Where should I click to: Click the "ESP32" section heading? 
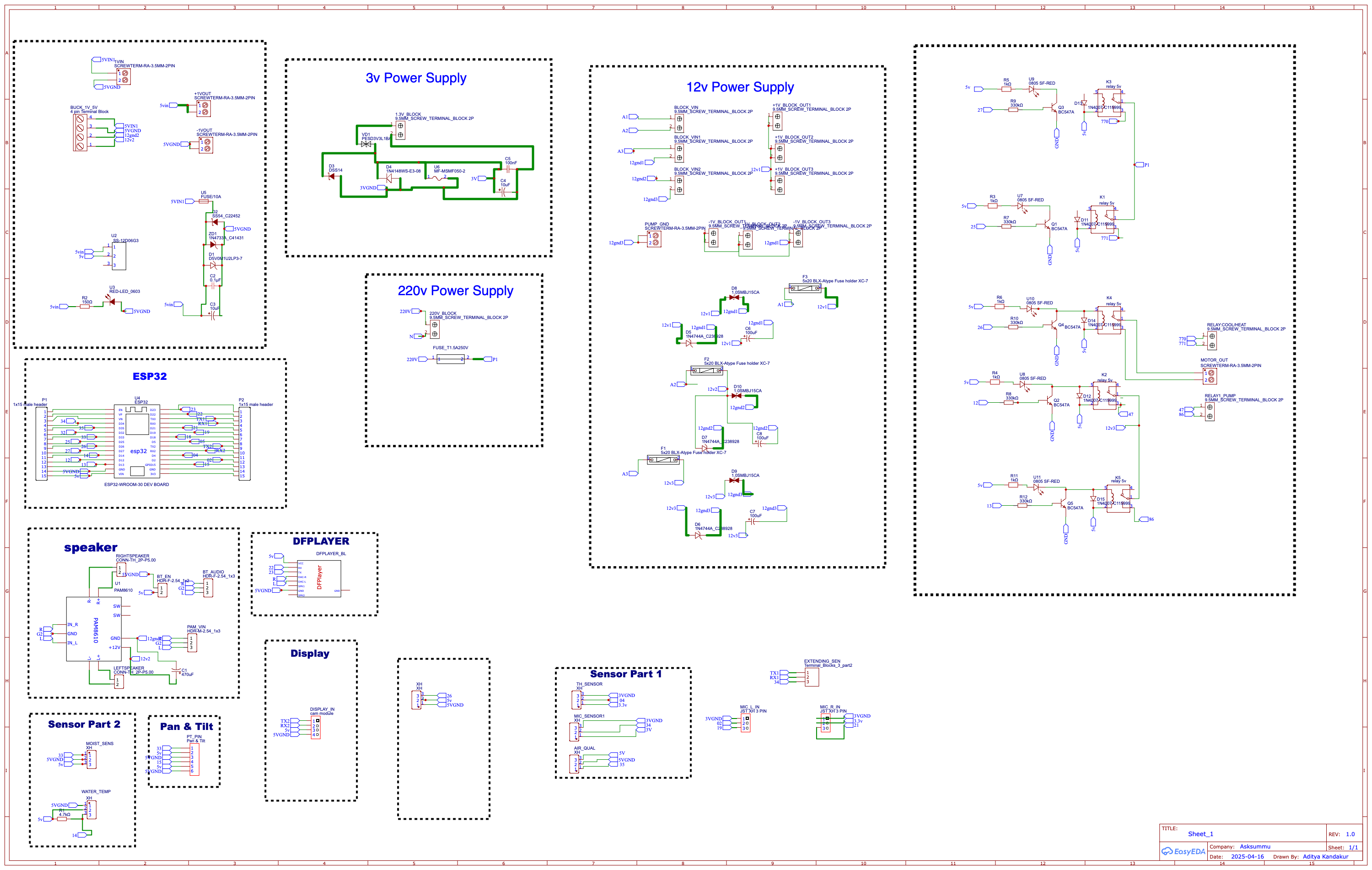point(149,376)
